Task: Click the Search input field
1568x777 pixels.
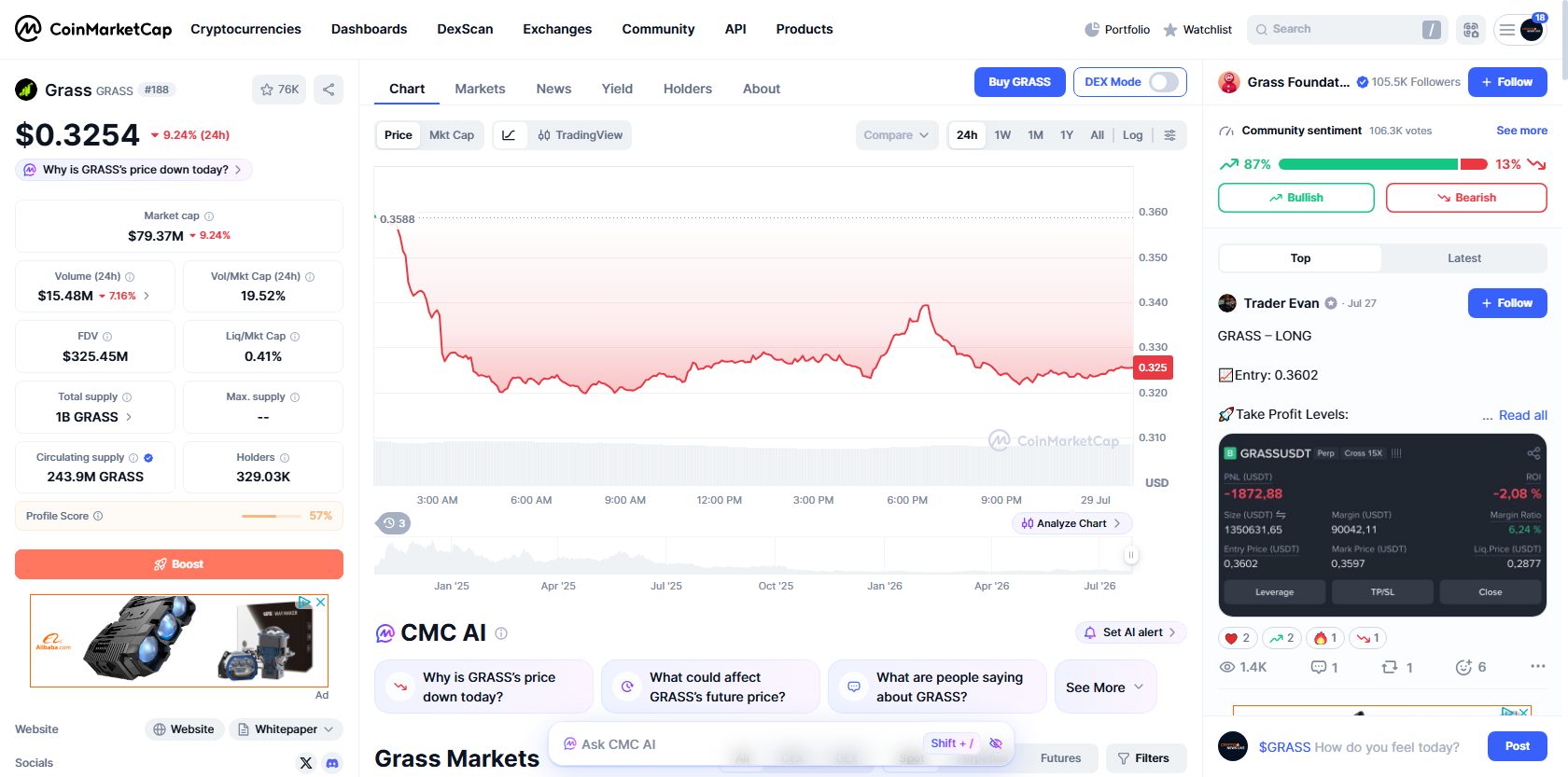Action: (x=1347, y=30)
